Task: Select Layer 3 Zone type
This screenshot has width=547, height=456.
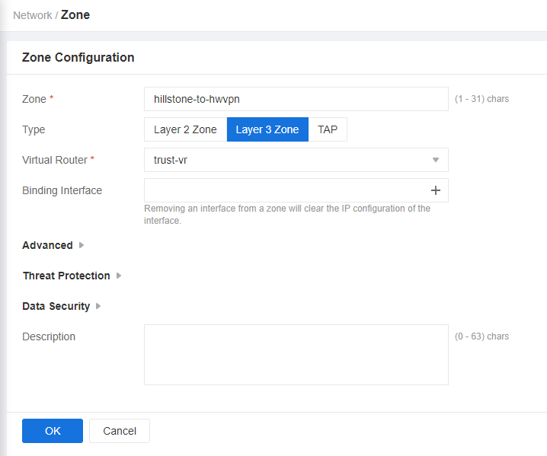Action: [267, 129]
